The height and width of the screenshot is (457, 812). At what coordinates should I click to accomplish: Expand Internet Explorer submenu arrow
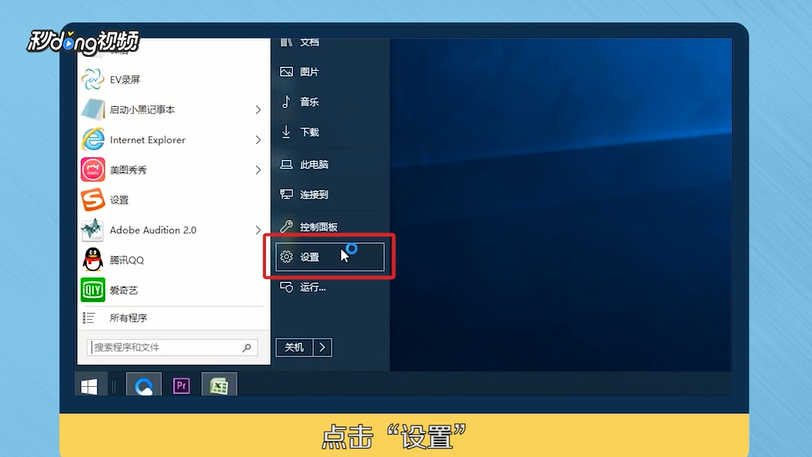(258, 139)
